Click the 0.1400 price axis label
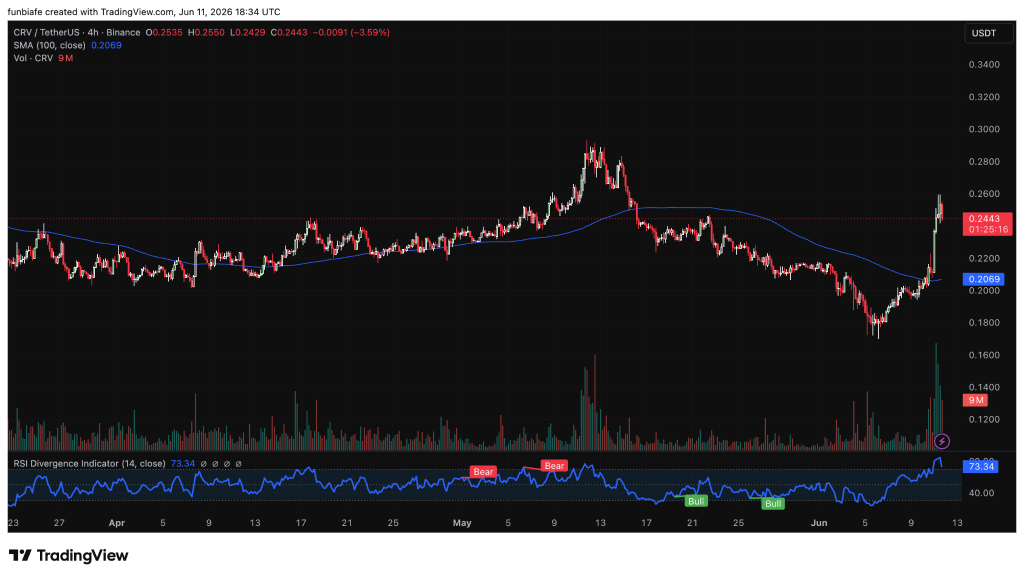 pos(984,387)
